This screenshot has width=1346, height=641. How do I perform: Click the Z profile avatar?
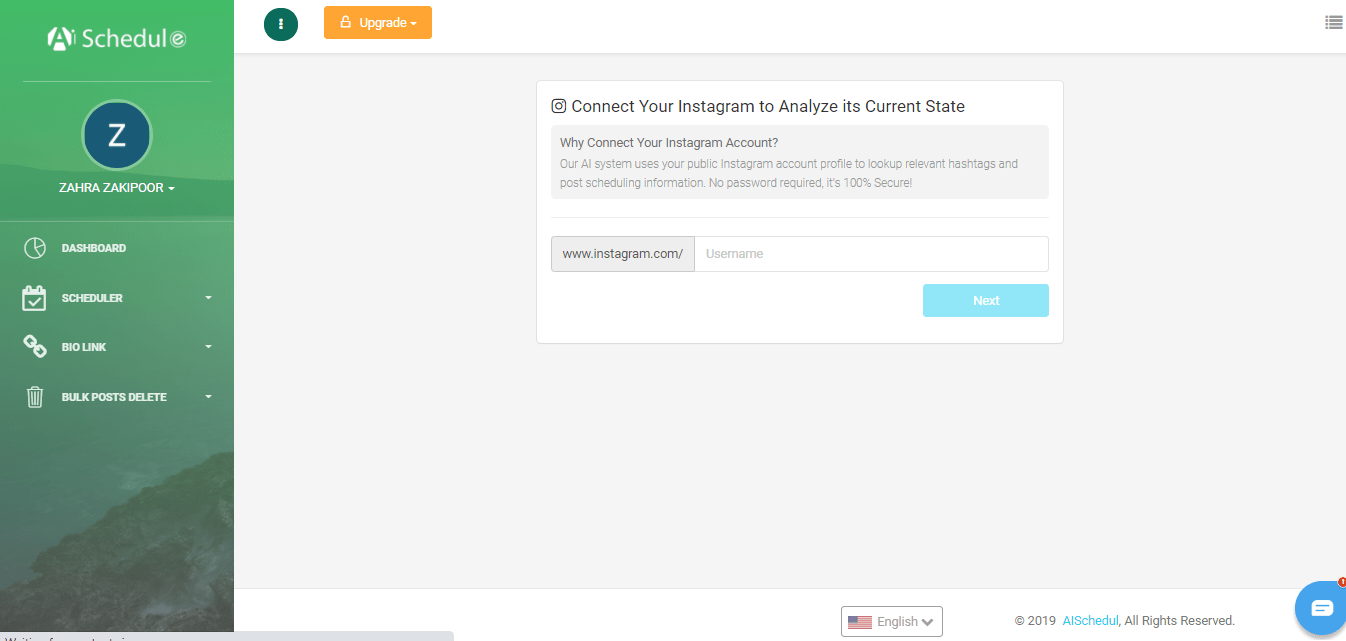pos(117,135)
